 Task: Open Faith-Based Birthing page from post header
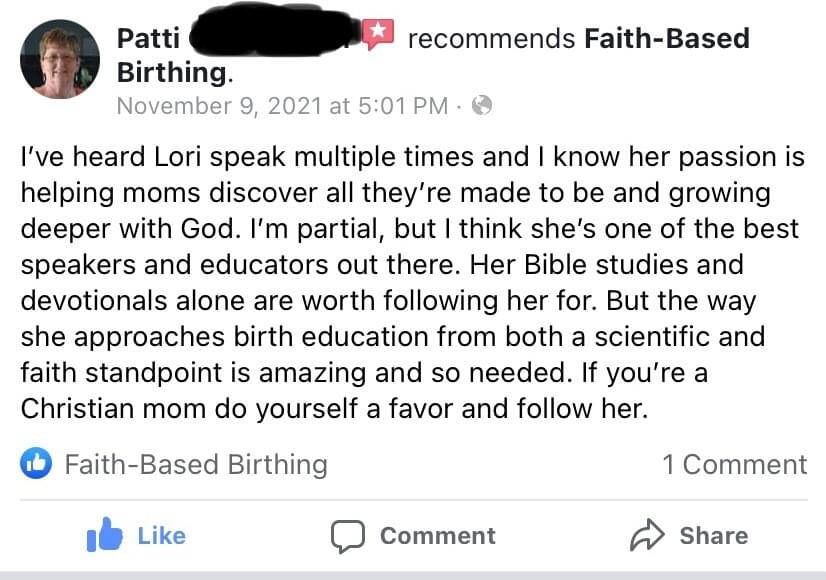pyautogui.click(x=666, y=39)
